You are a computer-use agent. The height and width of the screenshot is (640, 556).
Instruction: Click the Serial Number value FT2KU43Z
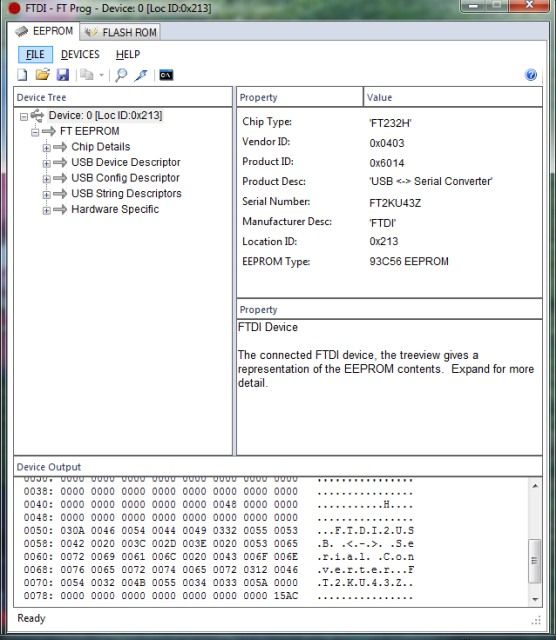click(x=395, y=203)
